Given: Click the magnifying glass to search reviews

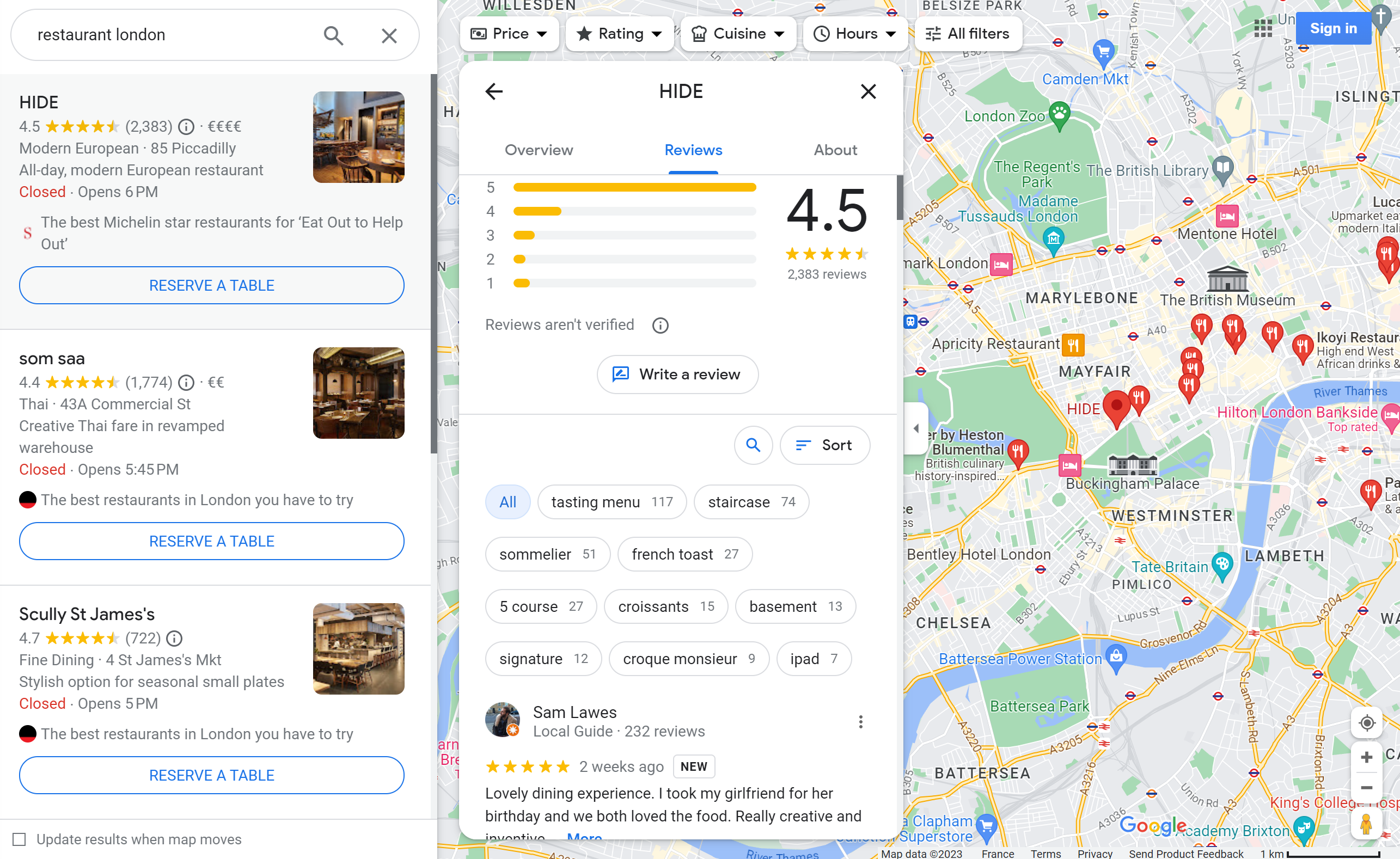Looking at the screenshot, I should [754, 445].
